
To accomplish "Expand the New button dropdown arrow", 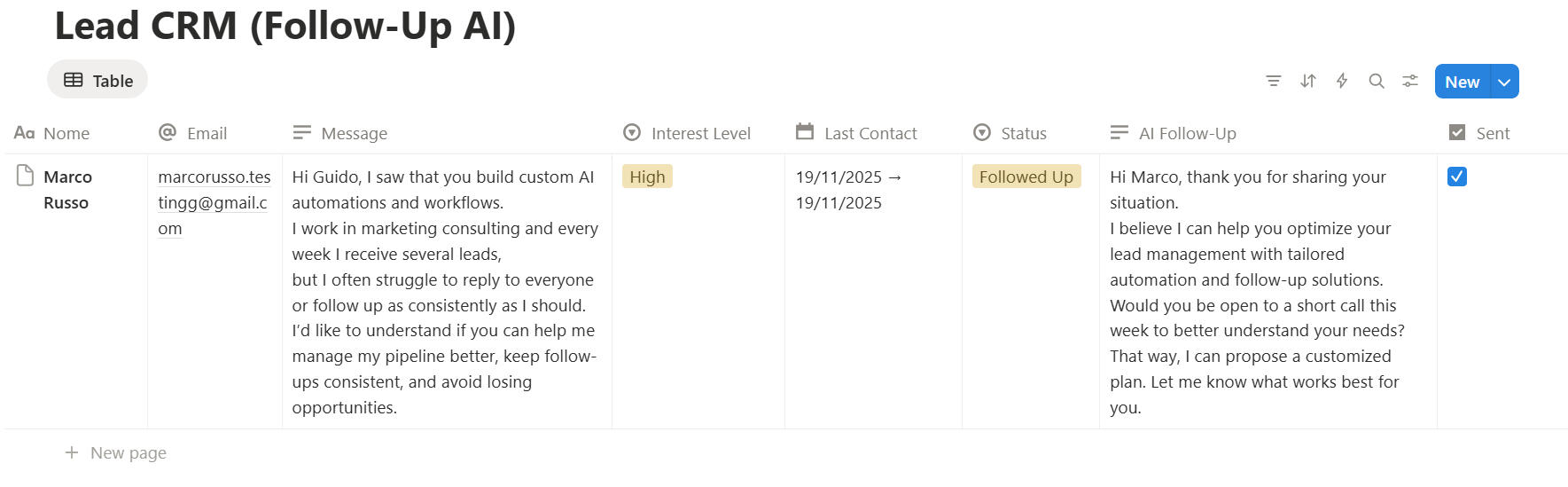I will pos(1504,82).
